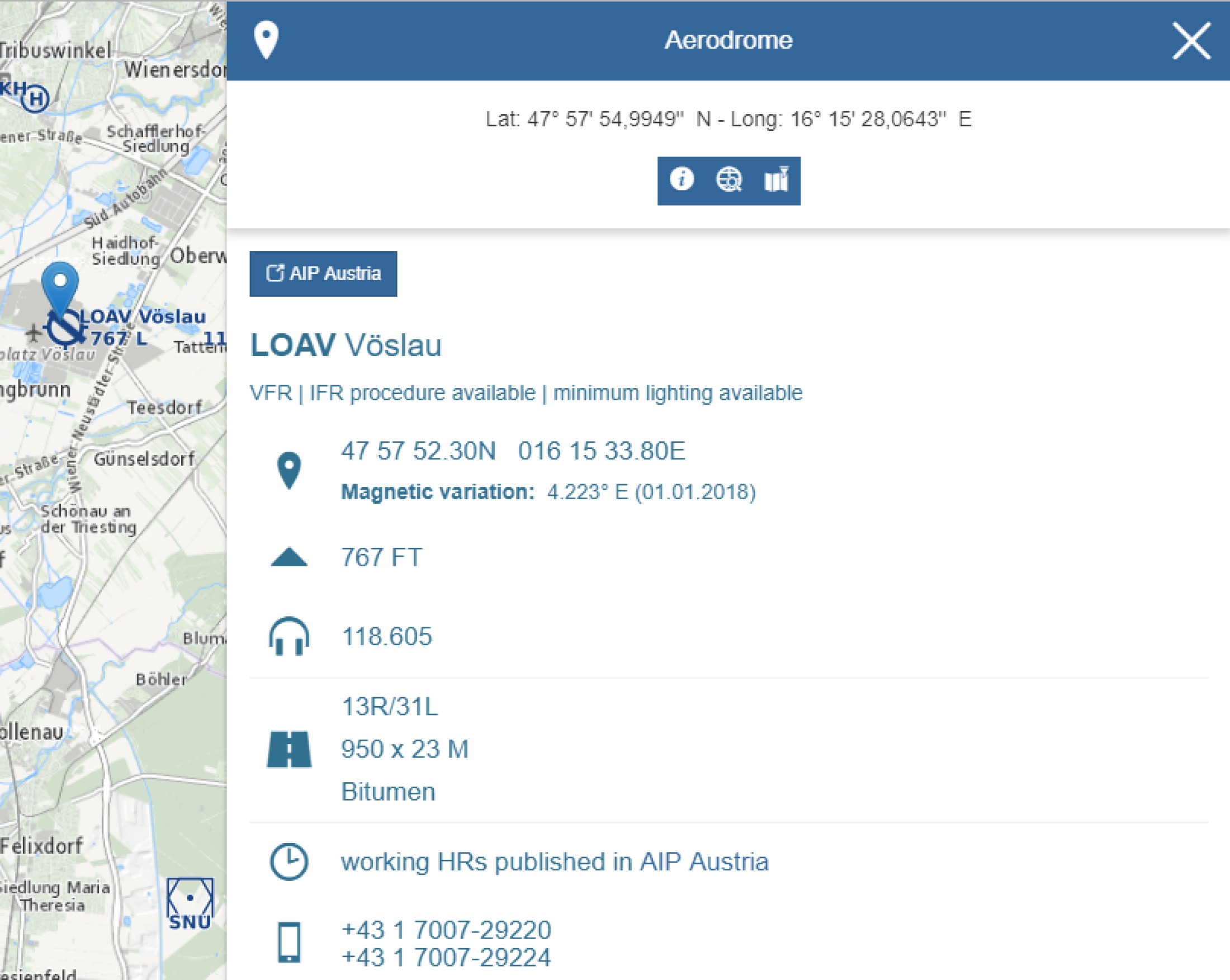Click the location pin icon in Aerodrome header
1230x980 pixels.
[266, 40]
